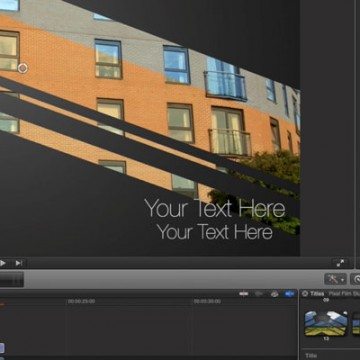Toggle the solo clip icon
This screenshot has width=360, height=360.
pyautogui.click(x=274, y=294)
